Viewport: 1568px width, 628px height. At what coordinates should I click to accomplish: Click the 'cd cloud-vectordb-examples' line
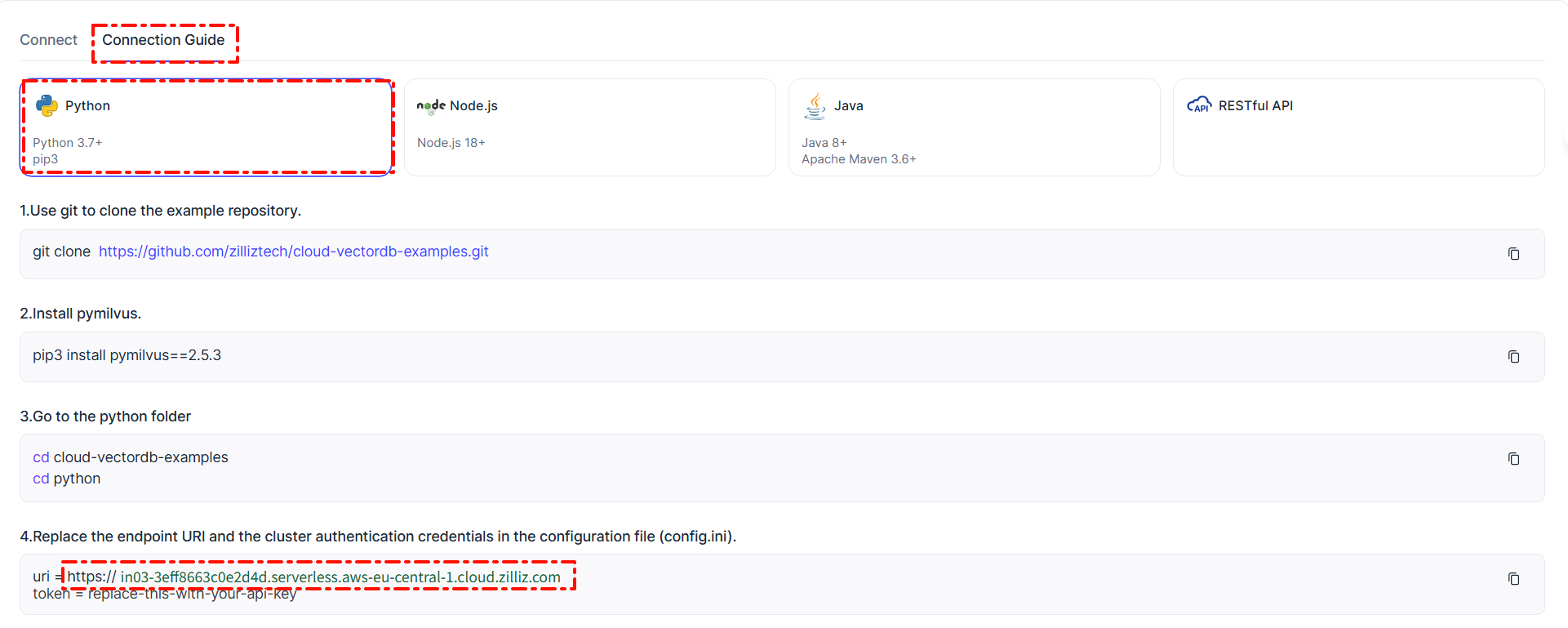click(x=131, y=457)
